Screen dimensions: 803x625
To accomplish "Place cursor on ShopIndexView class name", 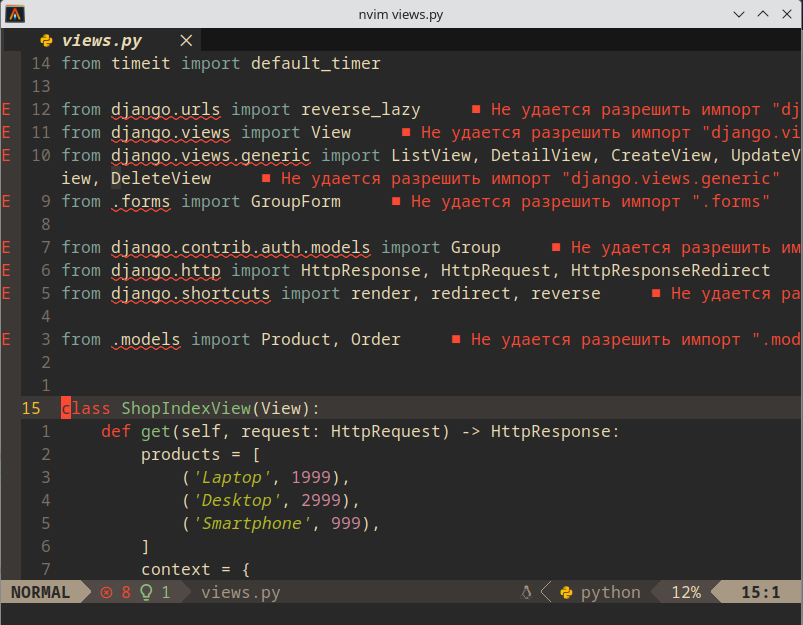I will coord(186,408).
